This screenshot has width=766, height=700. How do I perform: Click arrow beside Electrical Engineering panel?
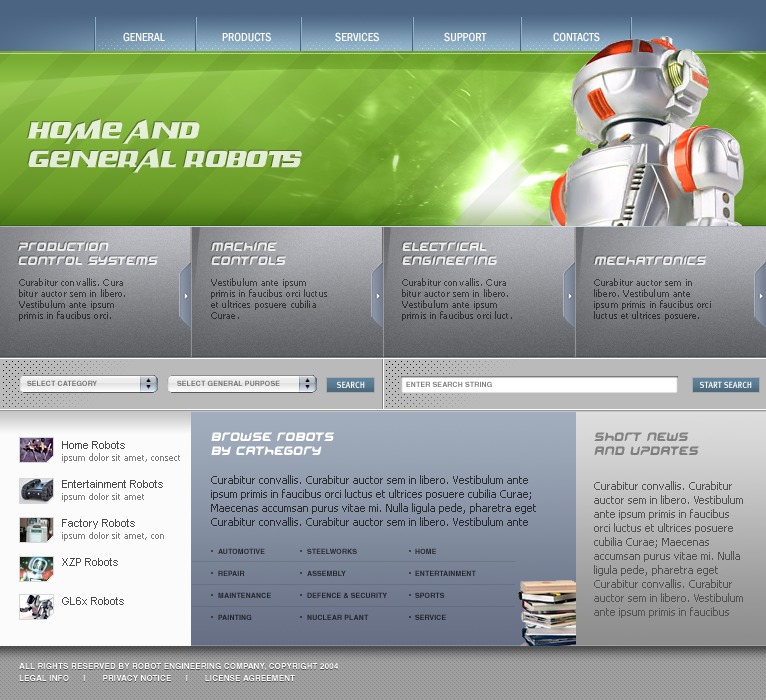point(570,296)
